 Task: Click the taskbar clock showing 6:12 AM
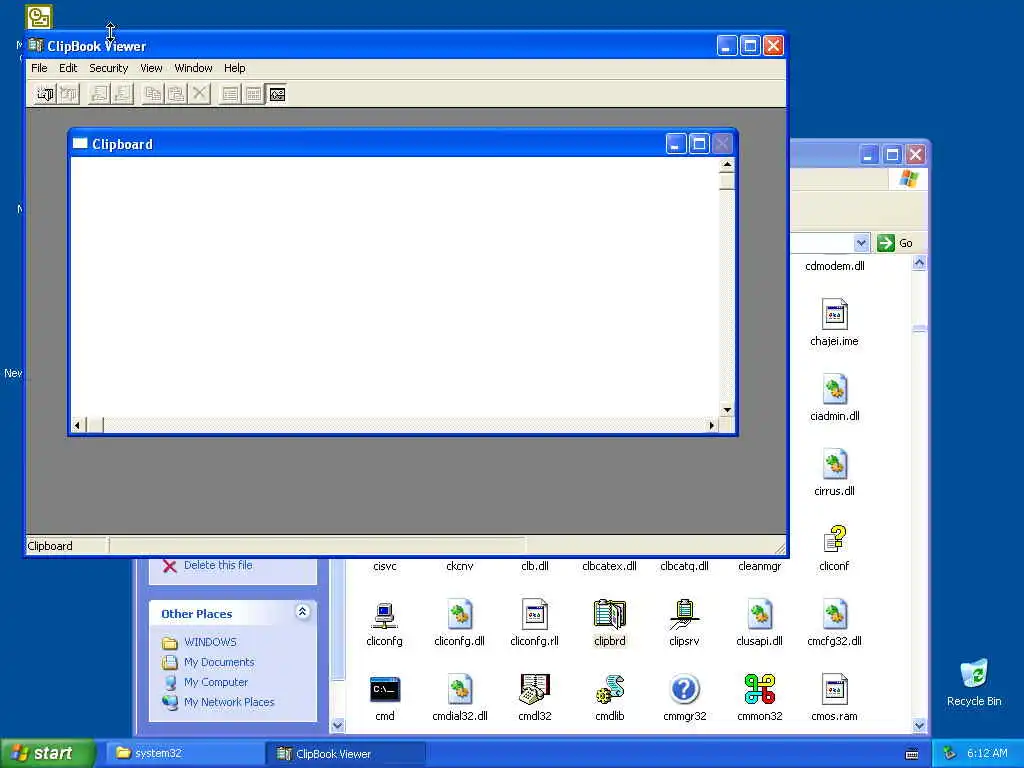987,754
